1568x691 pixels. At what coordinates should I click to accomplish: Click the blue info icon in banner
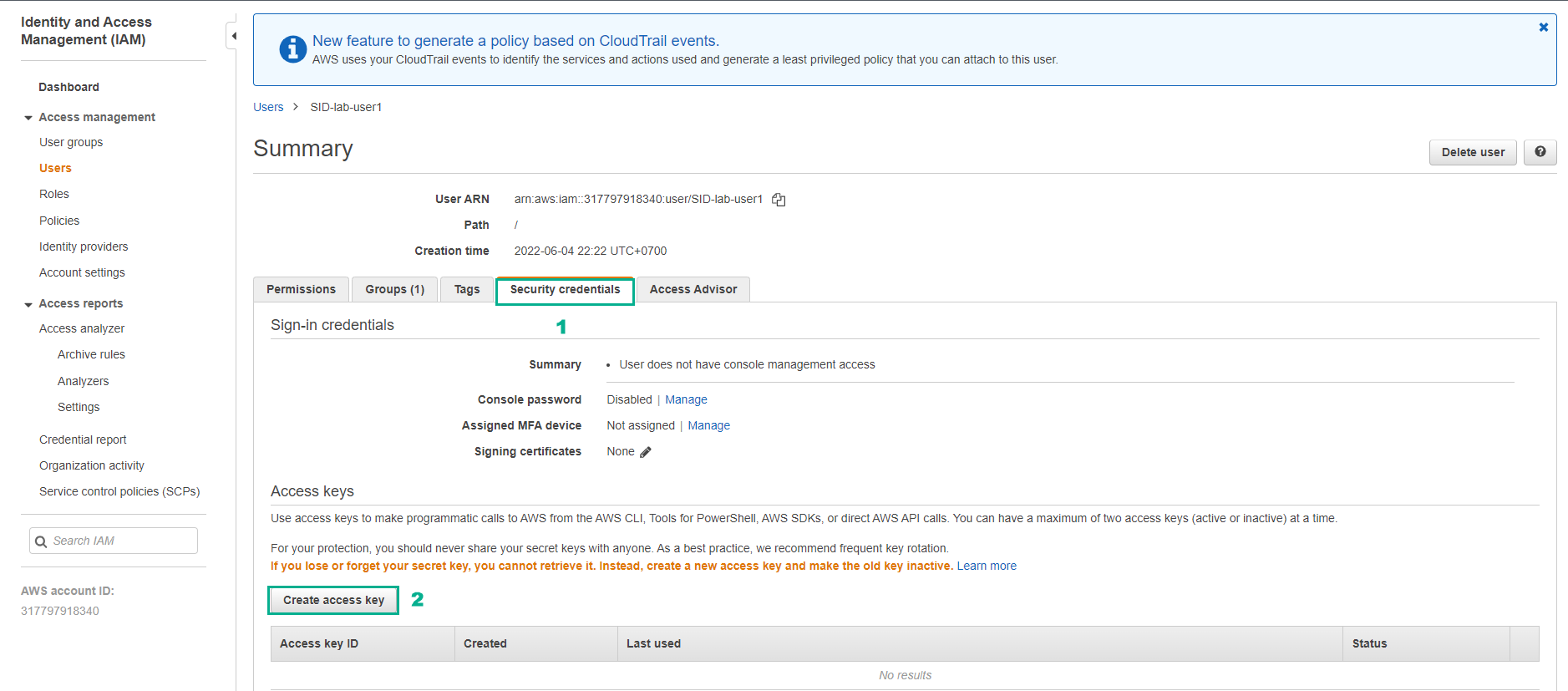pyautogui.click(x=292, y=49)
